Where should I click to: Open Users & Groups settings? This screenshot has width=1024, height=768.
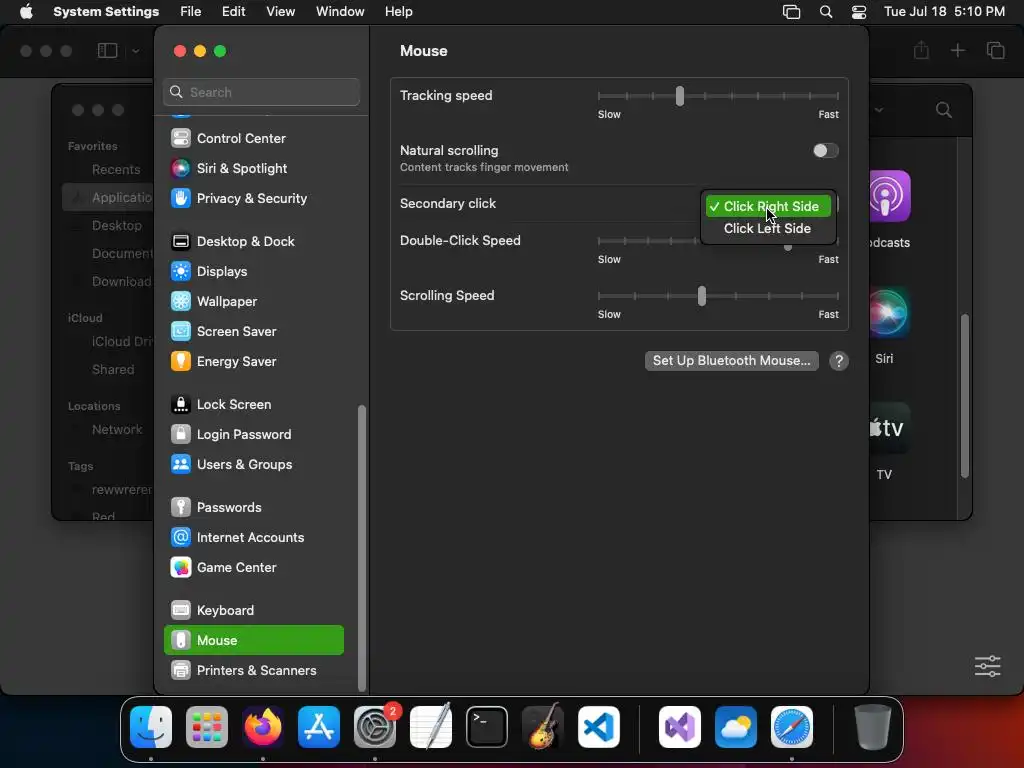(253, 464)
